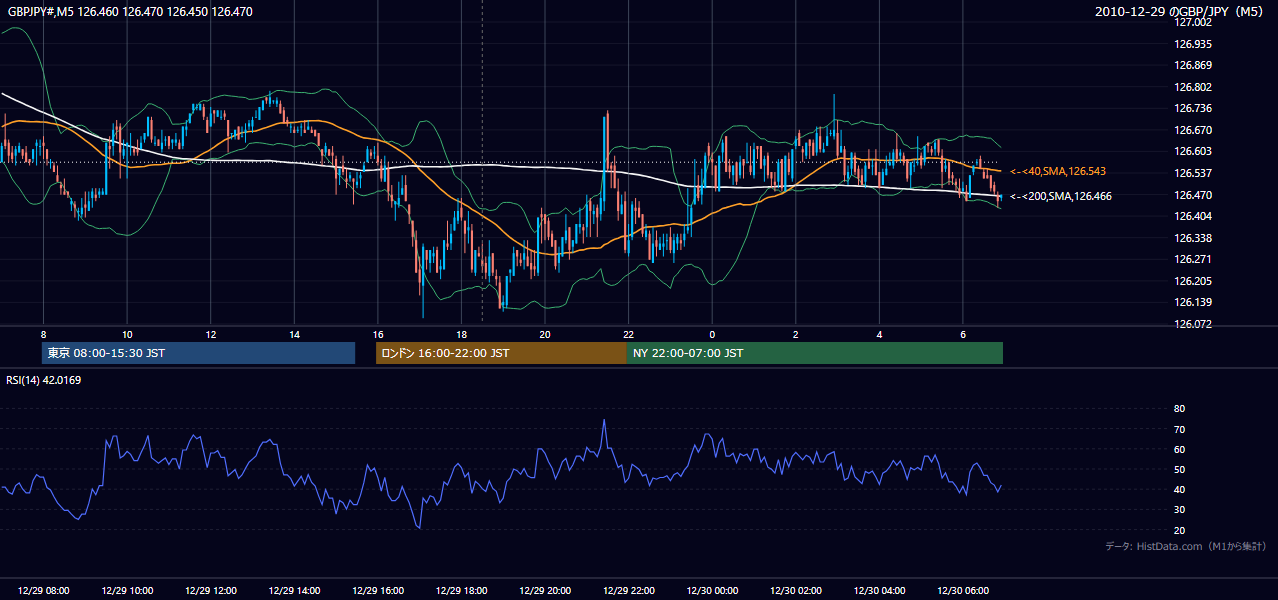Click the 12/29 20:00 date axis label
This screenshot has height=600, width=1278.
(x=545, y=591)
